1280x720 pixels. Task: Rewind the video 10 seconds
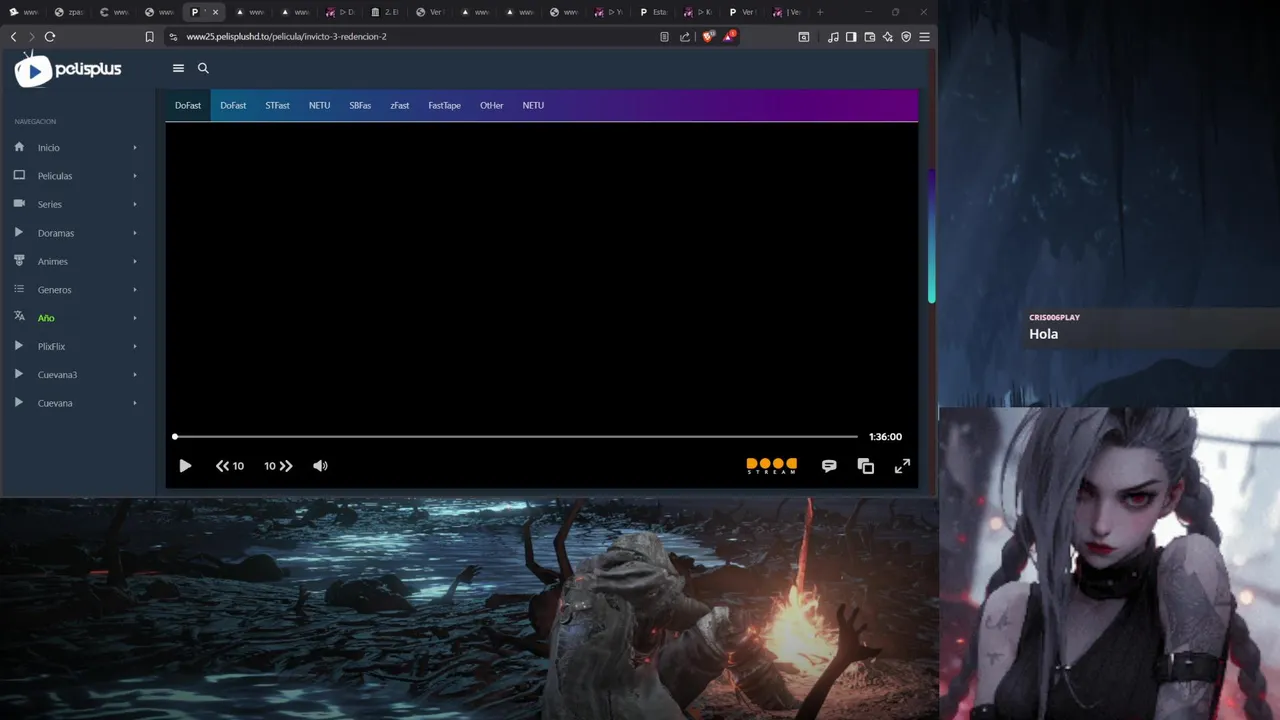[230, 466]
